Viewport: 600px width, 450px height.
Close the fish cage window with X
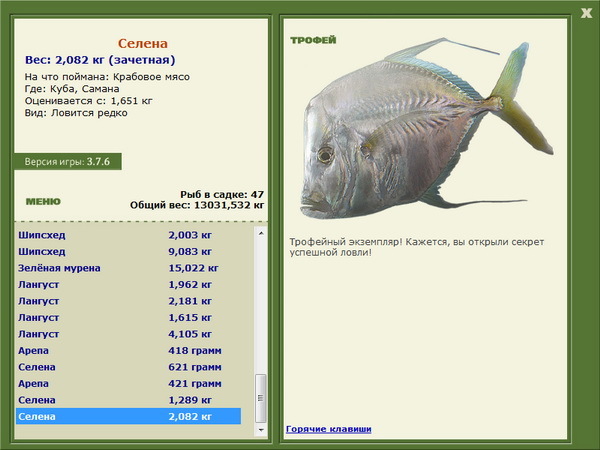pos(586,13)
